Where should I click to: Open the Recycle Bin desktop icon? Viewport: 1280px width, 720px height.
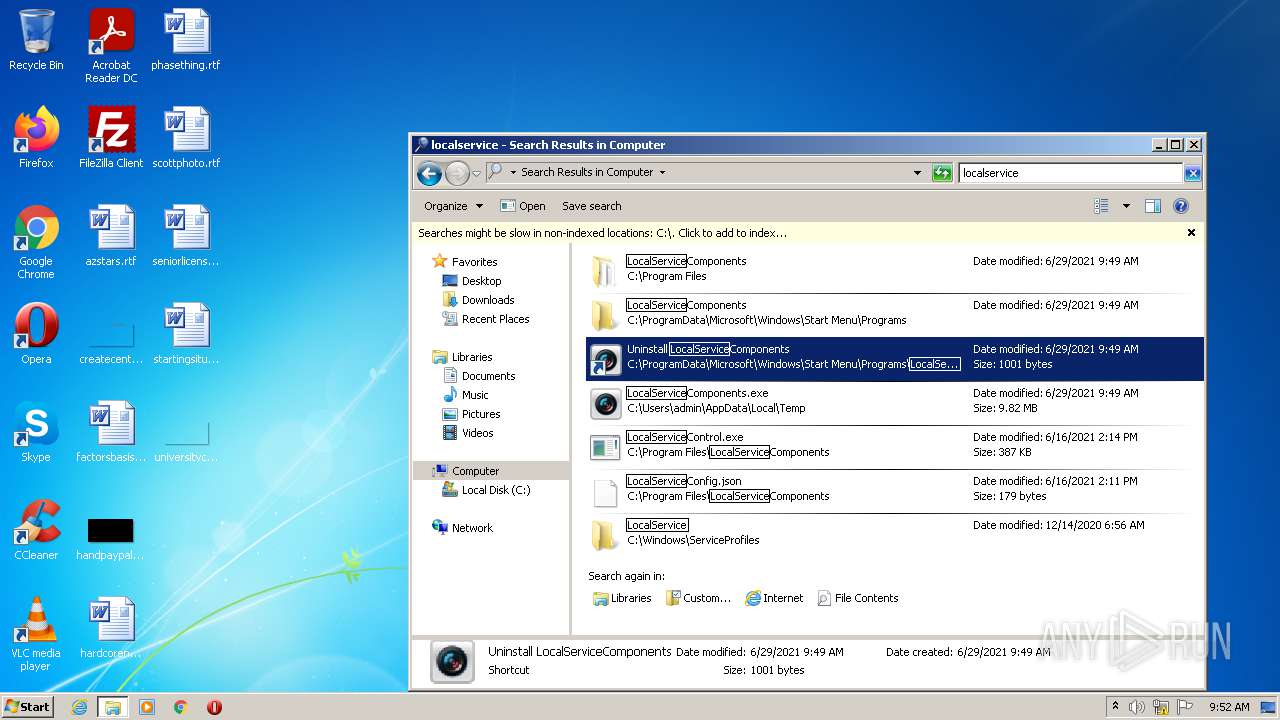tap(36, 40)
